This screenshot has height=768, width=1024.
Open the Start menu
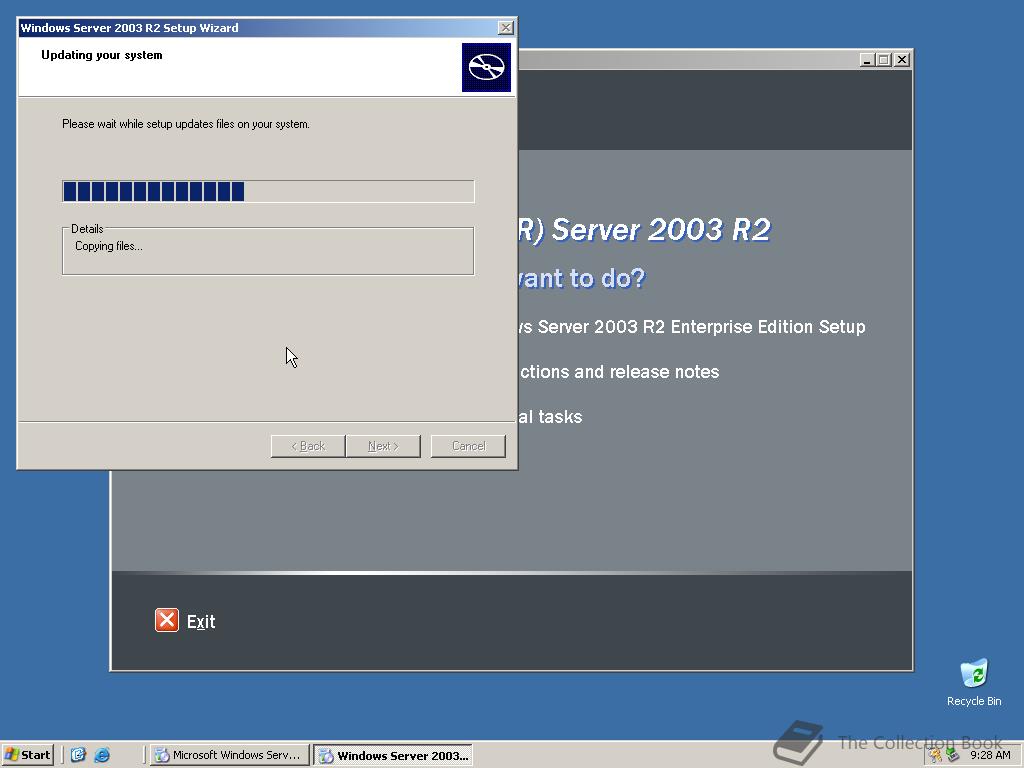pos(27,755)
